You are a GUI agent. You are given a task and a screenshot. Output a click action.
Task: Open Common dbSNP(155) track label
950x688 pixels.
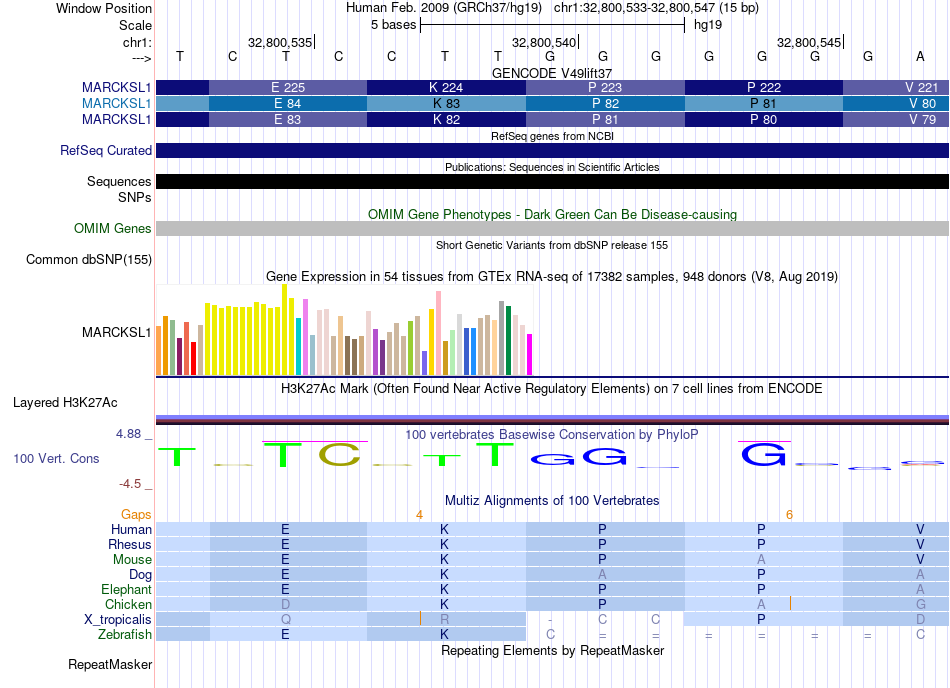(x=89, y=259)
